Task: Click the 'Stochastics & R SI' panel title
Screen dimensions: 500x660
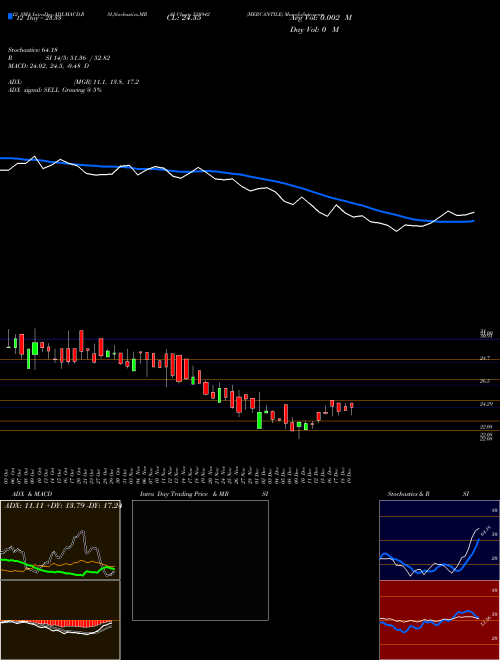Action: [428, 494]
